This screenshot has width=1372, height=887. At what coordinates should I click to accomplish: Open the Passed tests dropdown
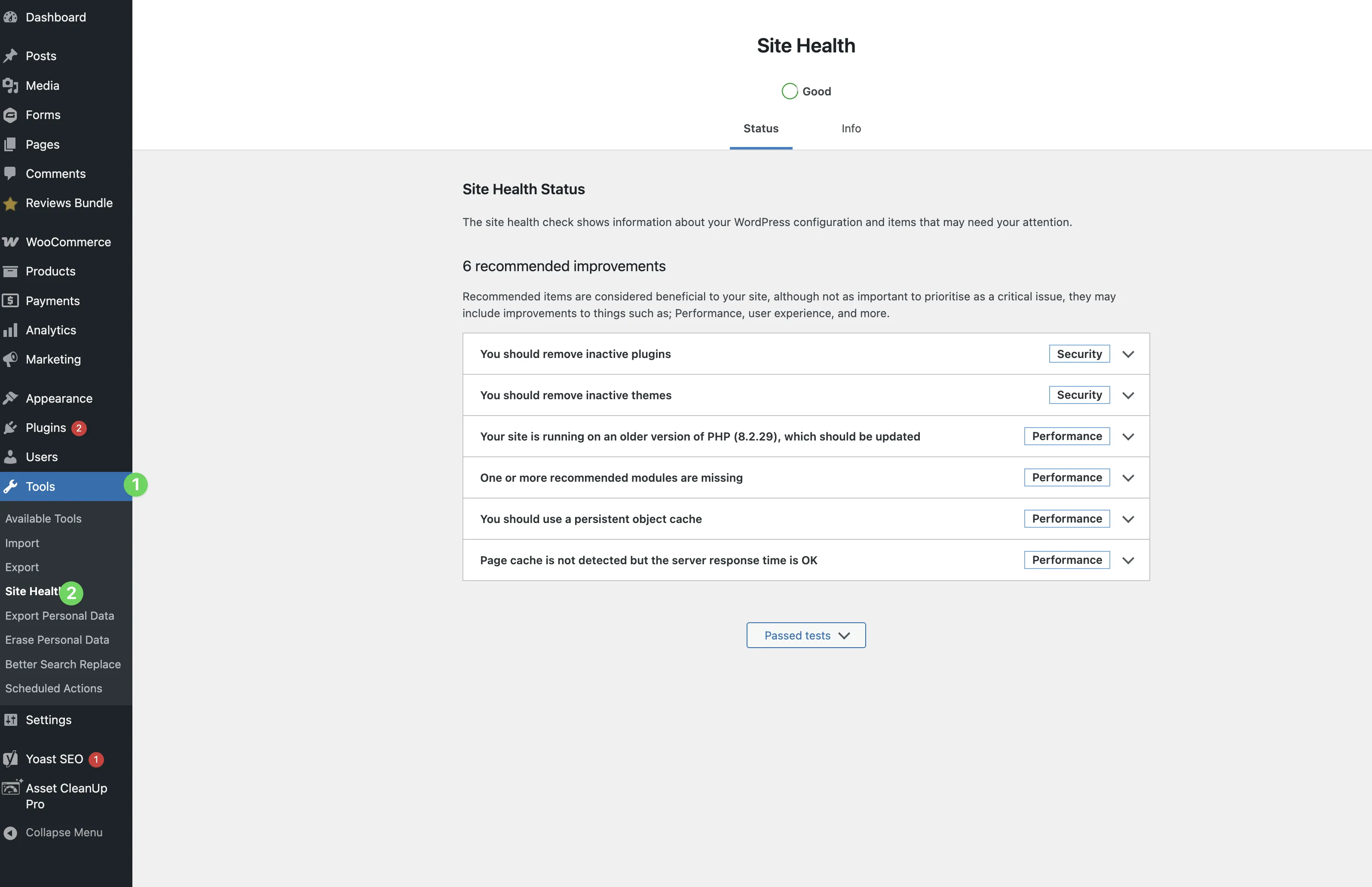coord(805,635)
